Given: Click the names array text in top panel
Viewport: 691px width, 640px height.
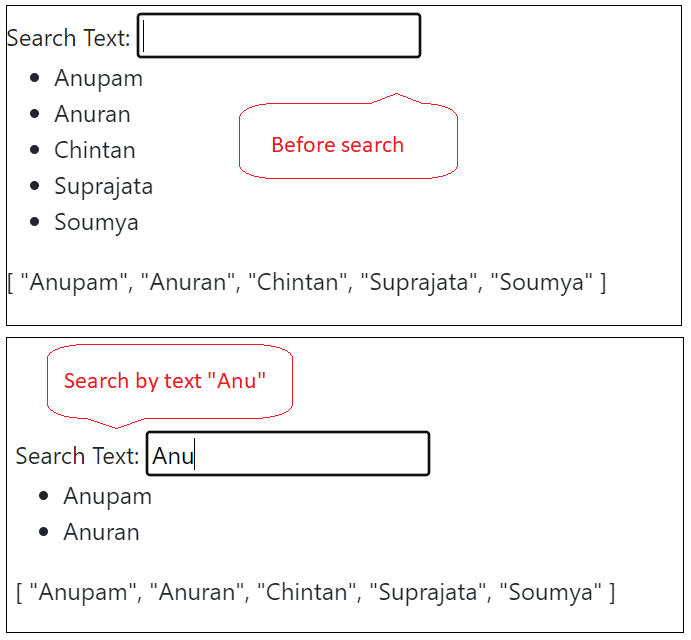Looking at the screenshot, I should tap(307, 283).
